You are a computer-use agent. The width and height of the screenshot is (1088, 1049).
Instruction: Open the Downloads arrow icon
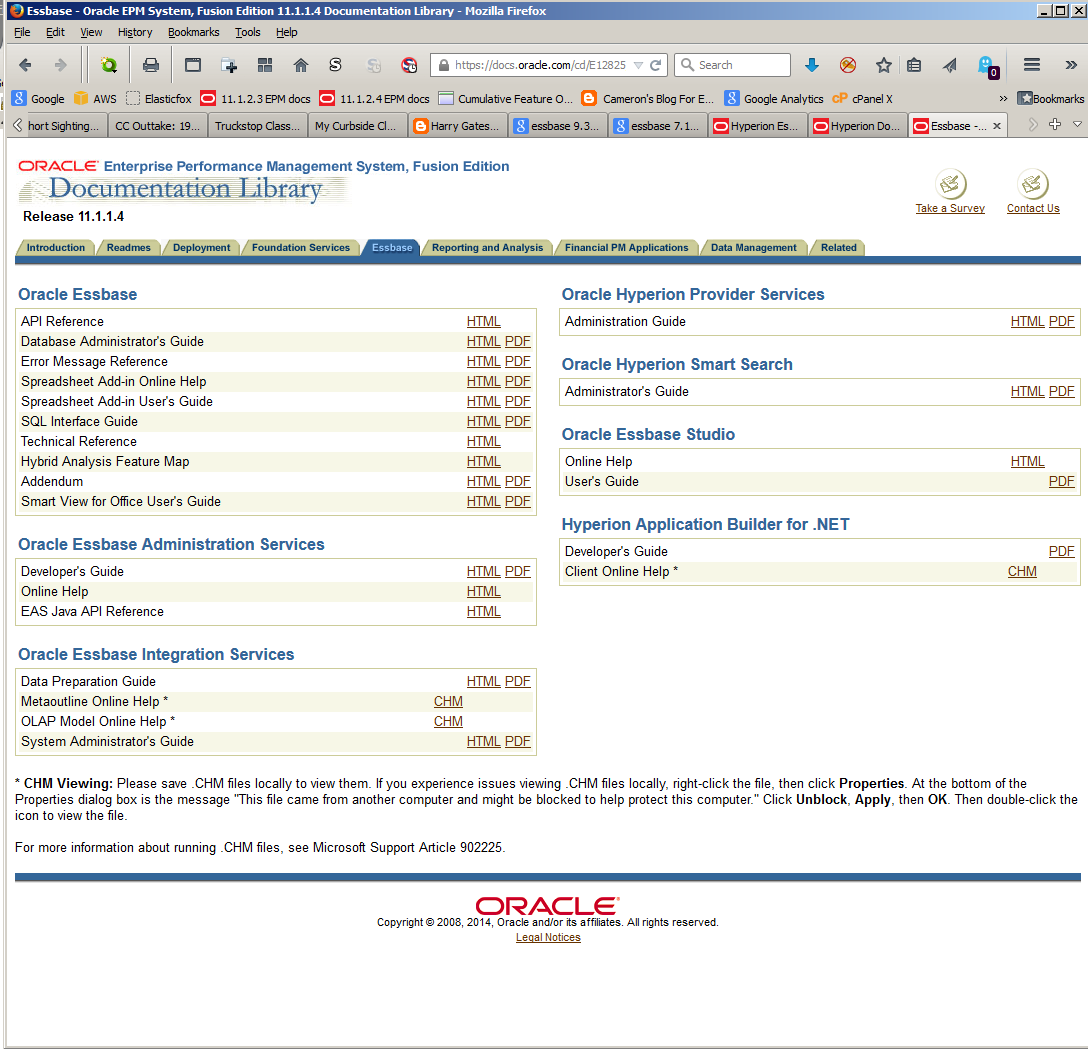click(x=811, y=65)
